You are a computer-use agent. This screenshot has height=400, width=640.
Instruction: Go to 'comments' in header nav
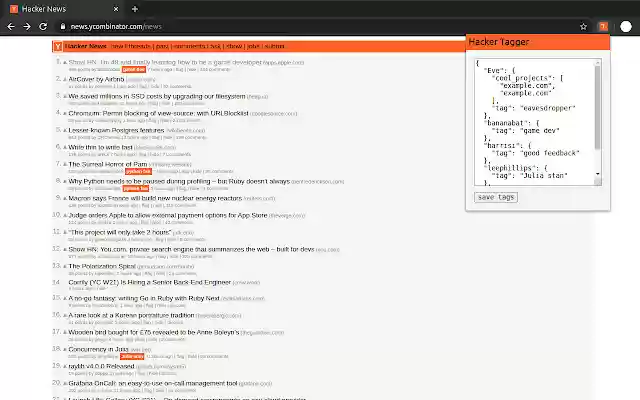click(x=189, y=47)
